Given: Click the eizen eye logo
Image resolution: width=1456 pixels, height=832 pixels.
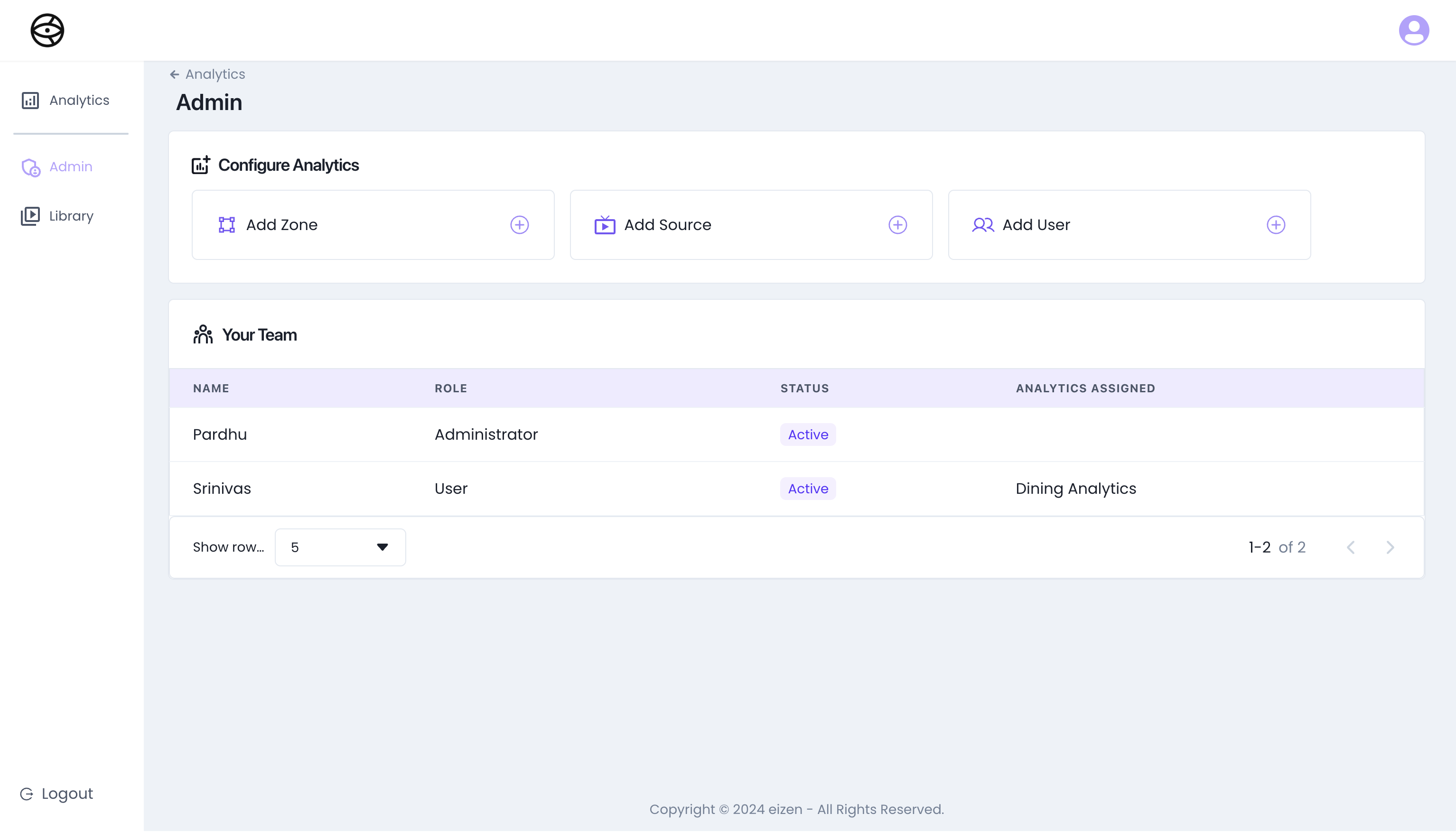Looking at the screenshot, I should (x=47, y=30).
